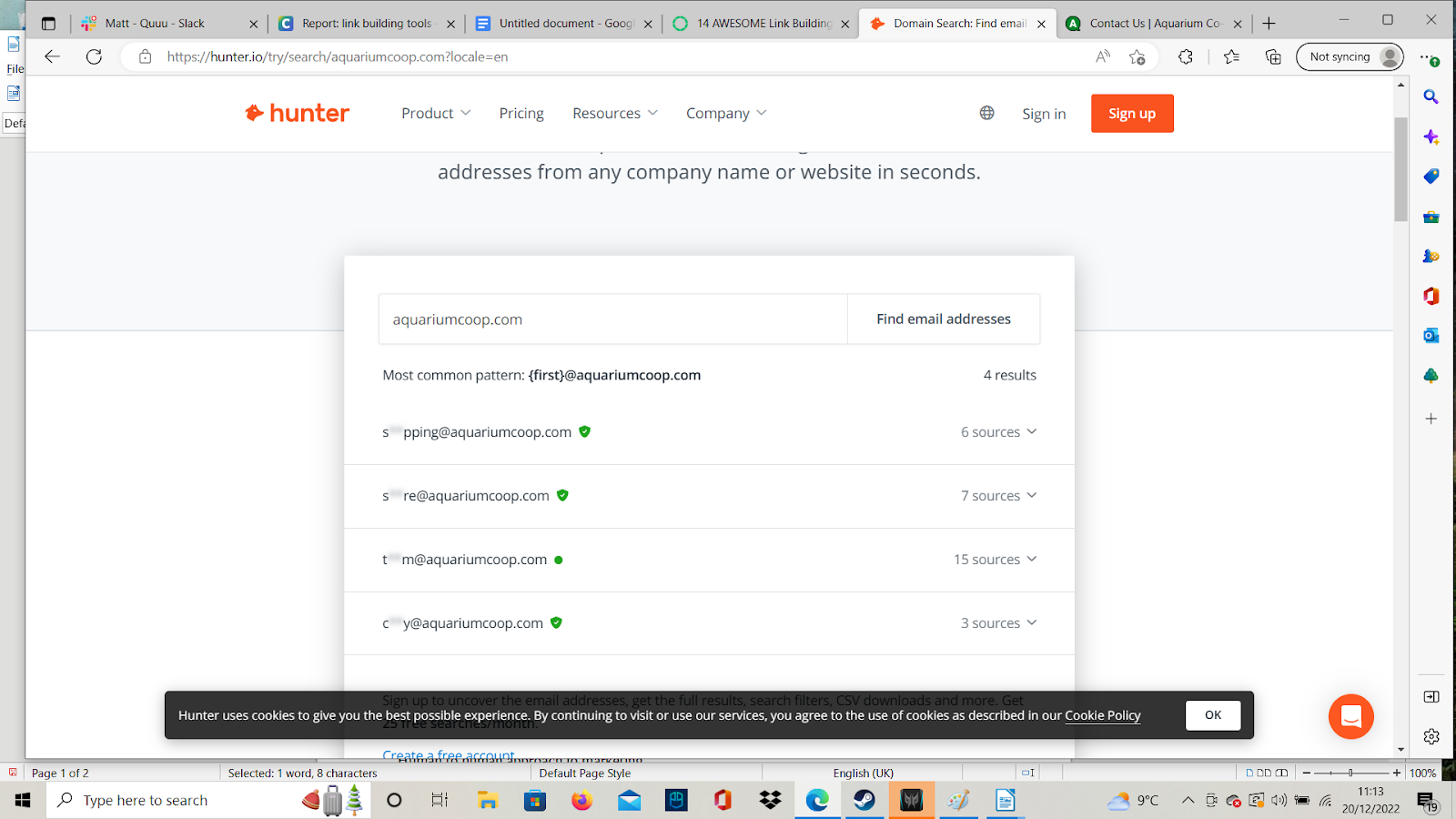Expand 3 sources for the y@ email
1456x819 pixels.
point(998,623)
